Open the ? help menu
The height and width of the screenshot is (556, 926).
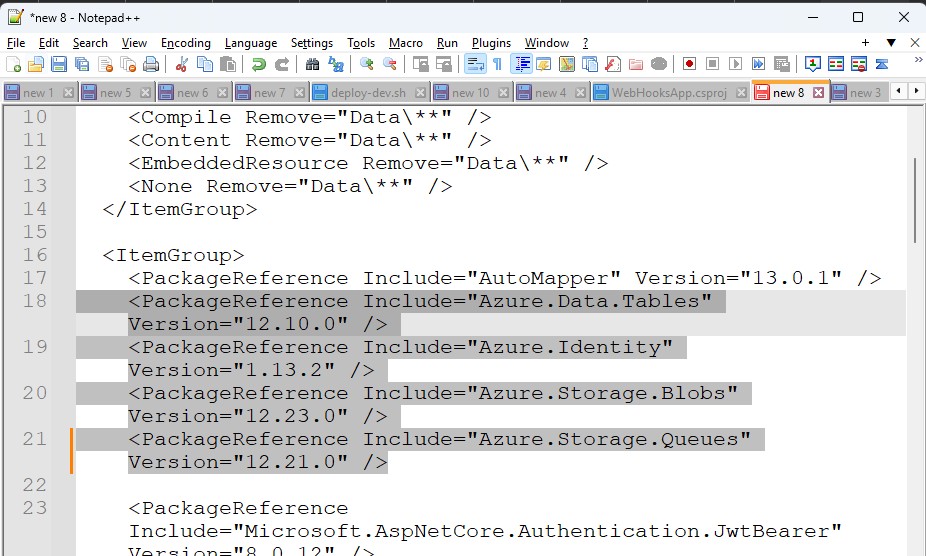[x=585, y=43]
